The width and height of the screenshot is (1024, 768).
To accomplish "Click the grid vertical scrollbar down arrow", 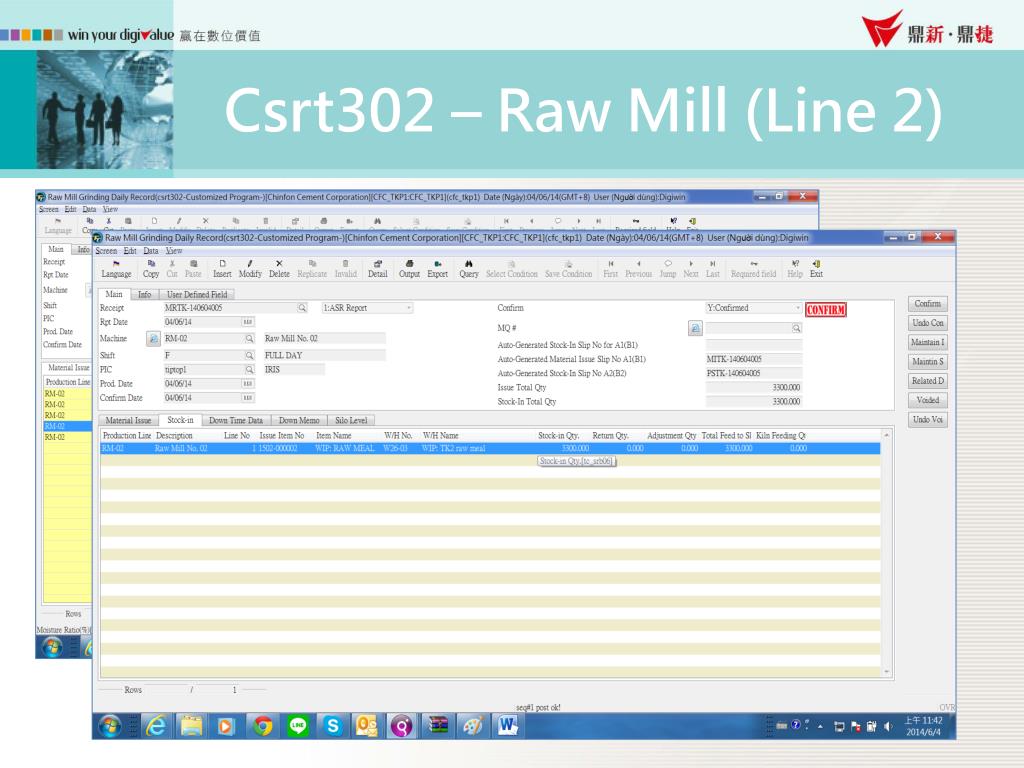I will [x=886, y=671].
